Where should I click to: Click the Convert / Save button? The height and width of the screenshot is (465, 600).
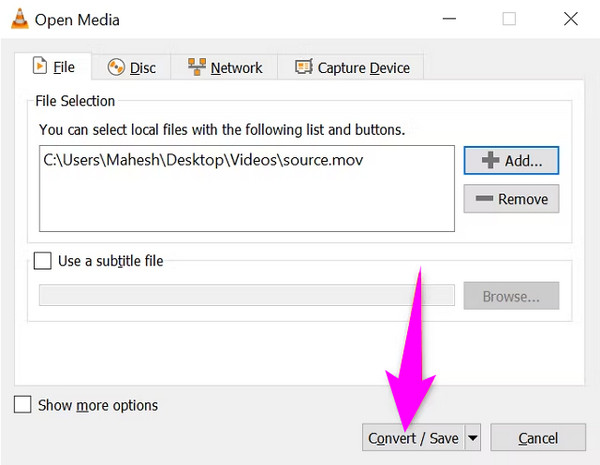[x=413, y=437]
